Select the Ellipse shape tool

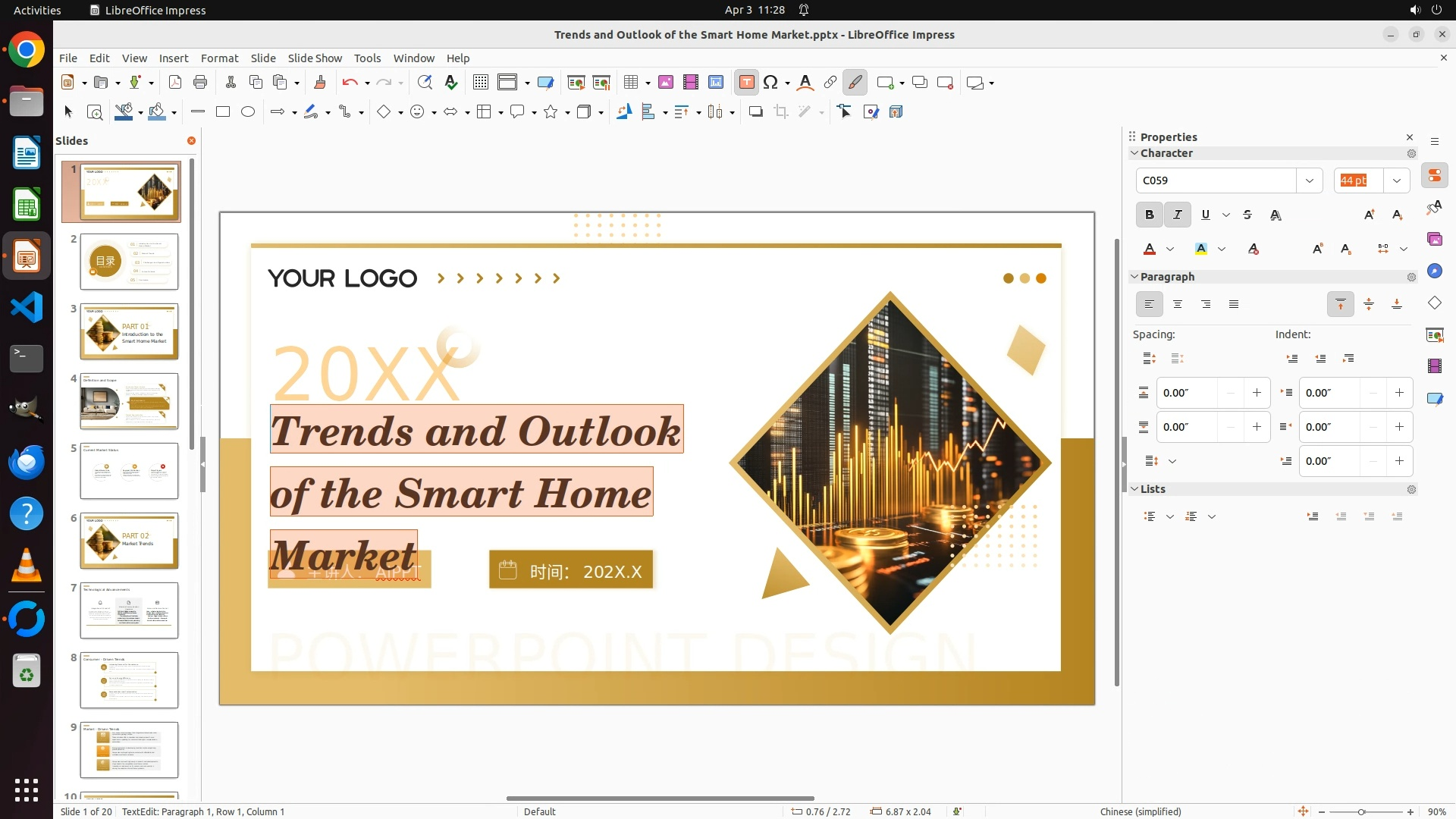point(248,112)
